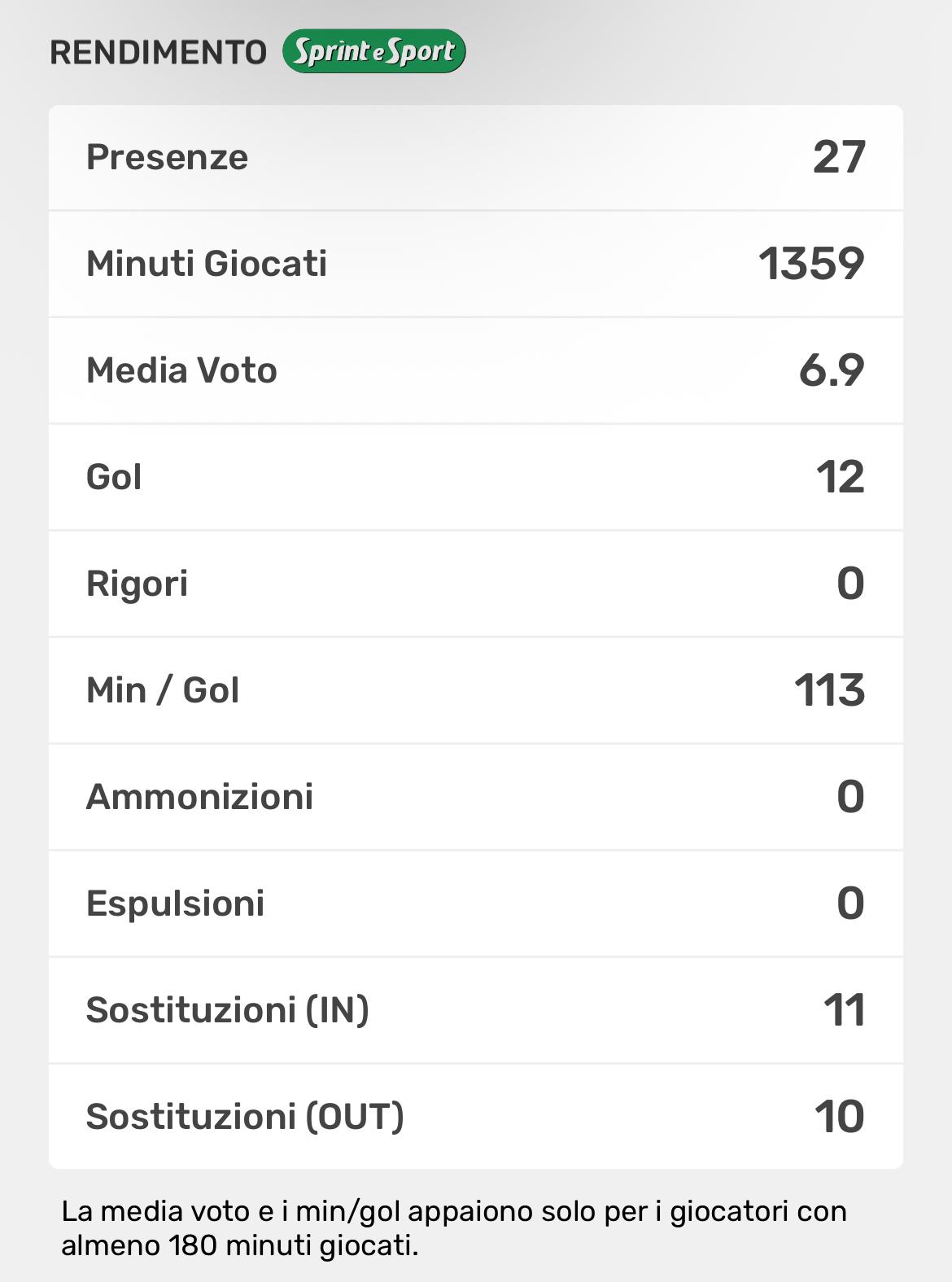Select the Espulsioni row label
Image resolution: width=952 pixels, height=1282 pixels.
click(175, 904)
